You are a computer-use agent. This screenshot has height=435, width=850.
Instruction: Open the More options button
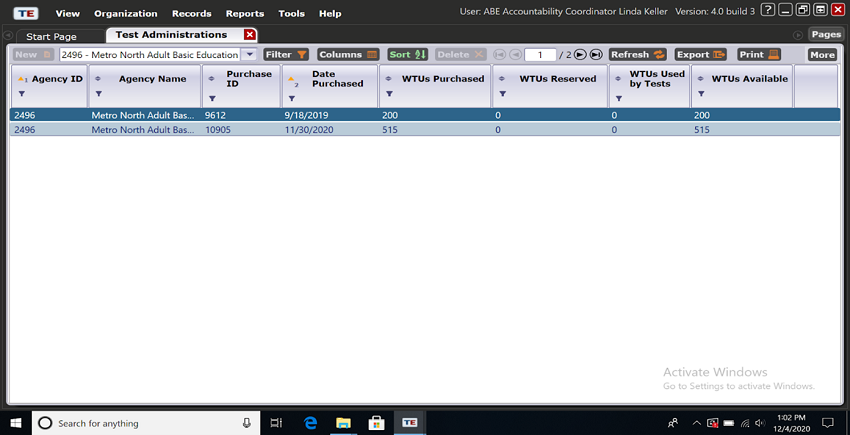tap(822, 54)
